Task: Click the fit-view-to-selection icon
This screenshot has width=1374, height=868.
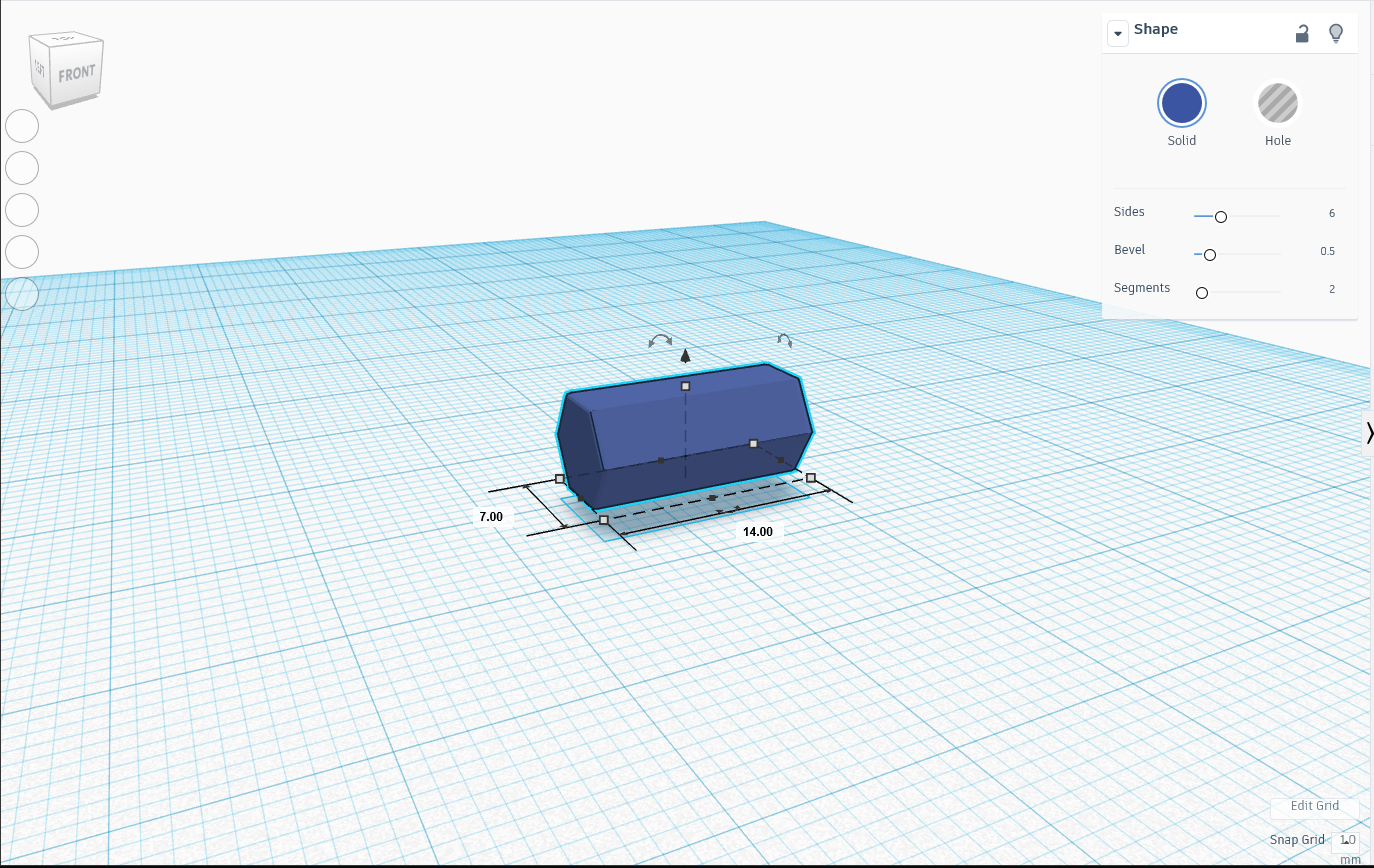Action: (22, 168)
